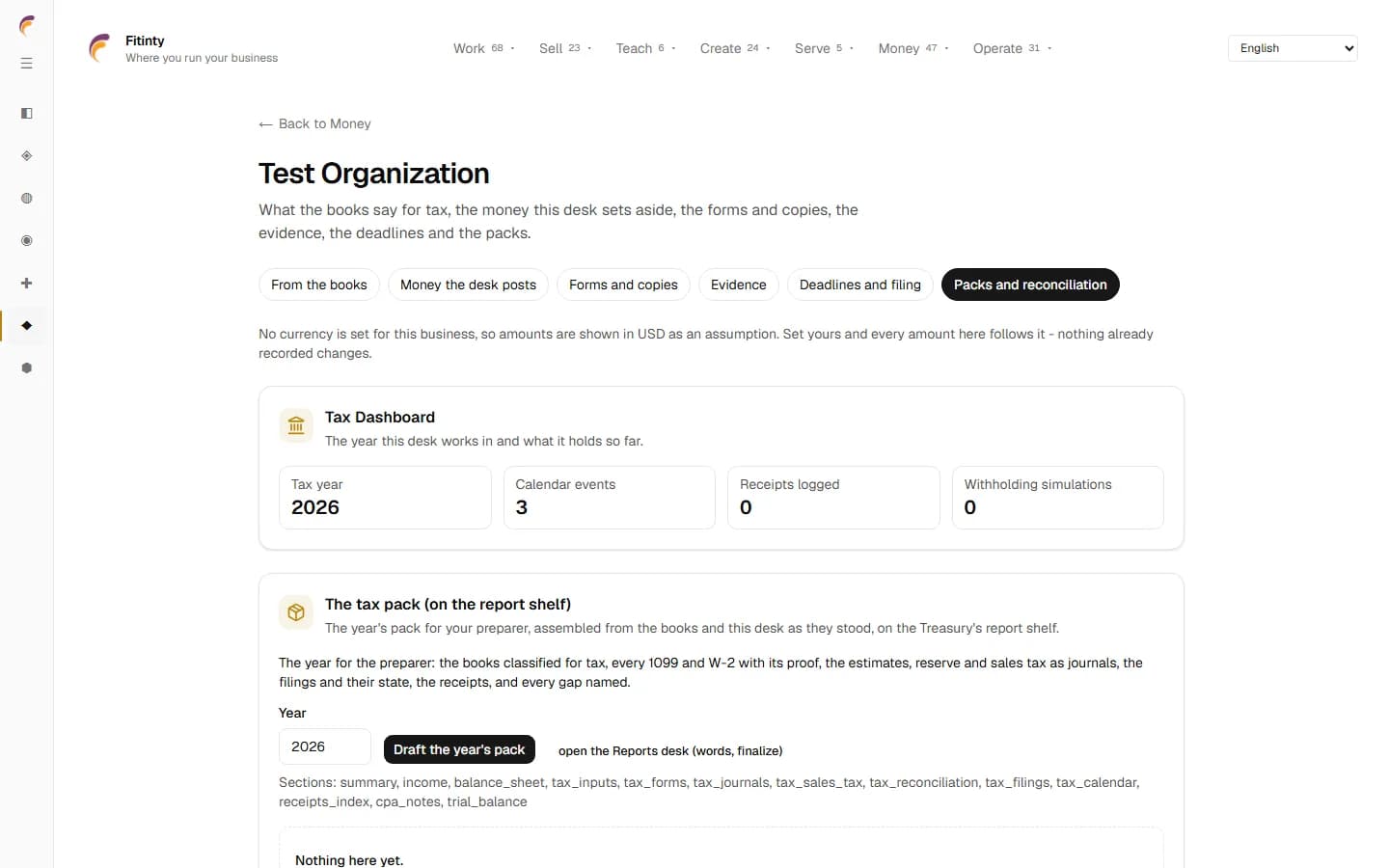Click the Tax Dashboard title text
The image size is (1389, 868).
380,417
